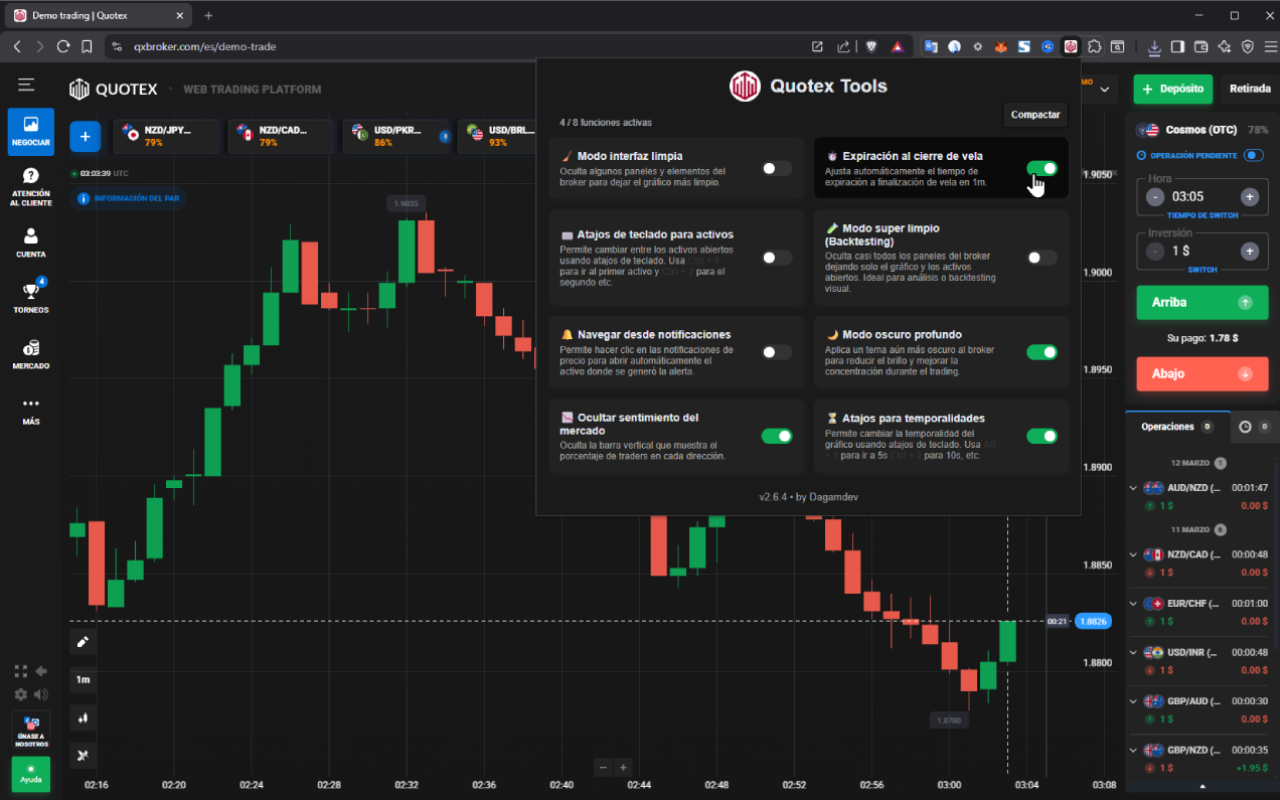
Task: Expand the EUR/CHF operation row
Action: point(1133,604)
